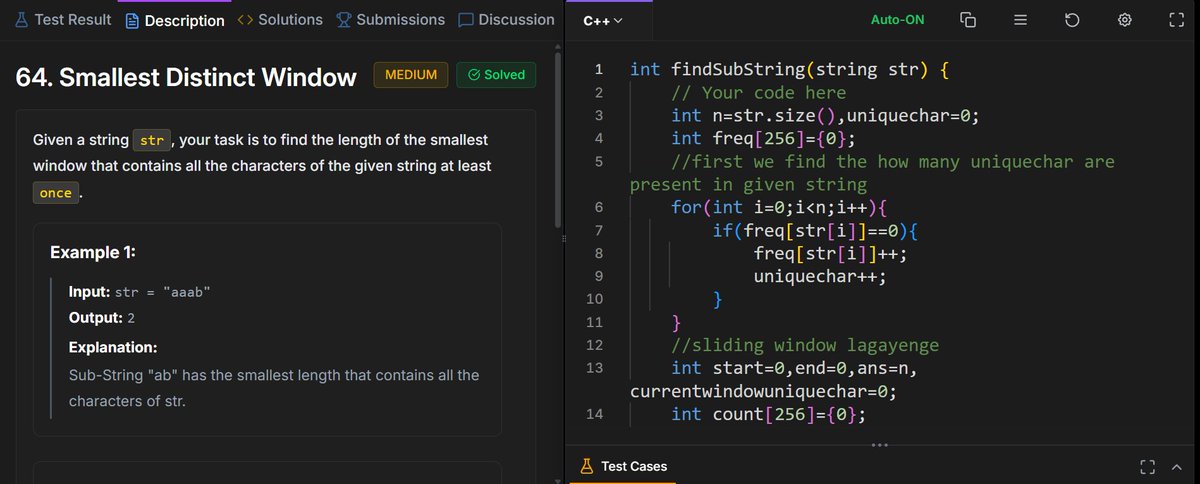The height and width of the screenshot is (484, 1200).
Task: Click the document icon beside Description
Action: coord(132,20)
